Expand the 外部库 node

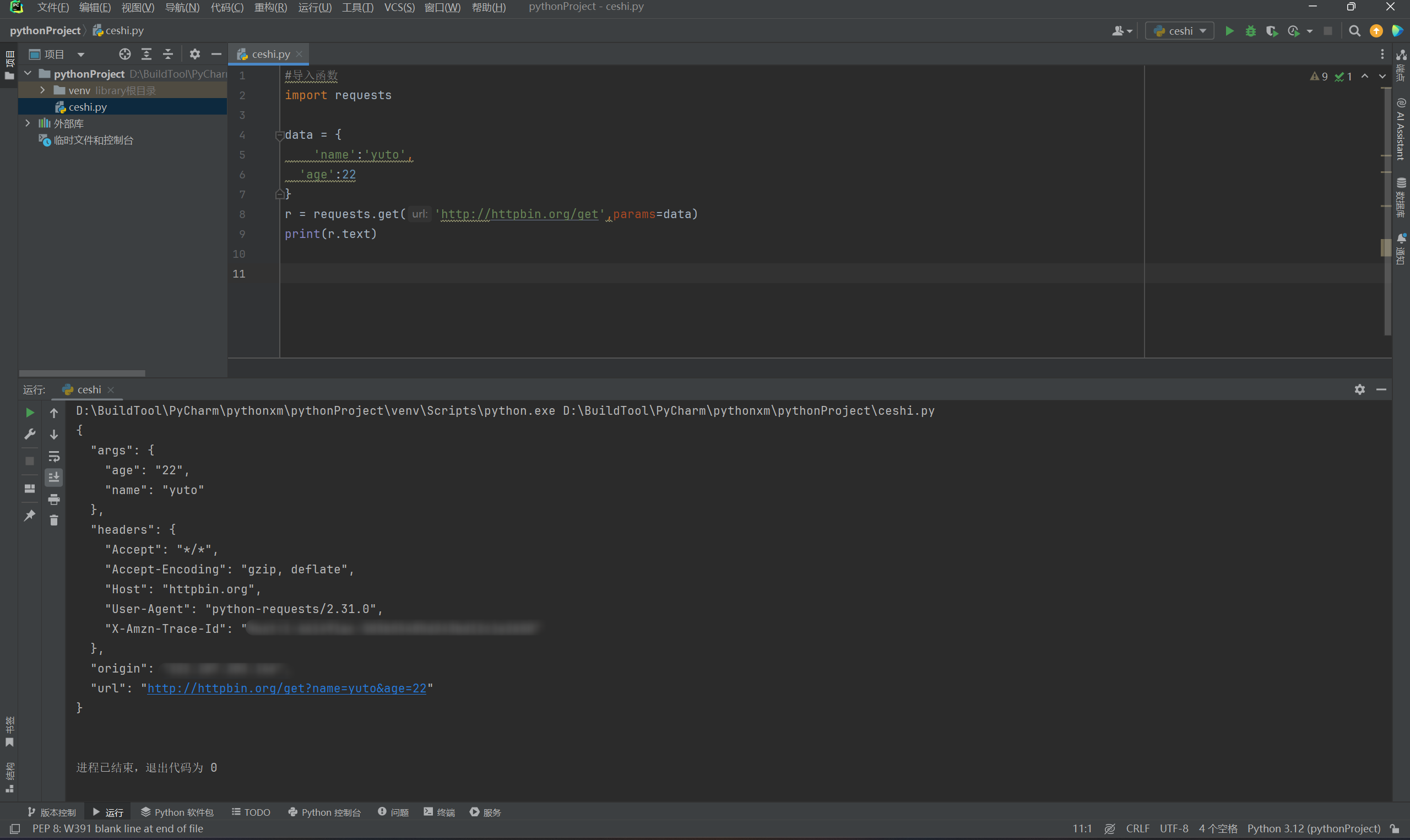(x=28, y=123)
